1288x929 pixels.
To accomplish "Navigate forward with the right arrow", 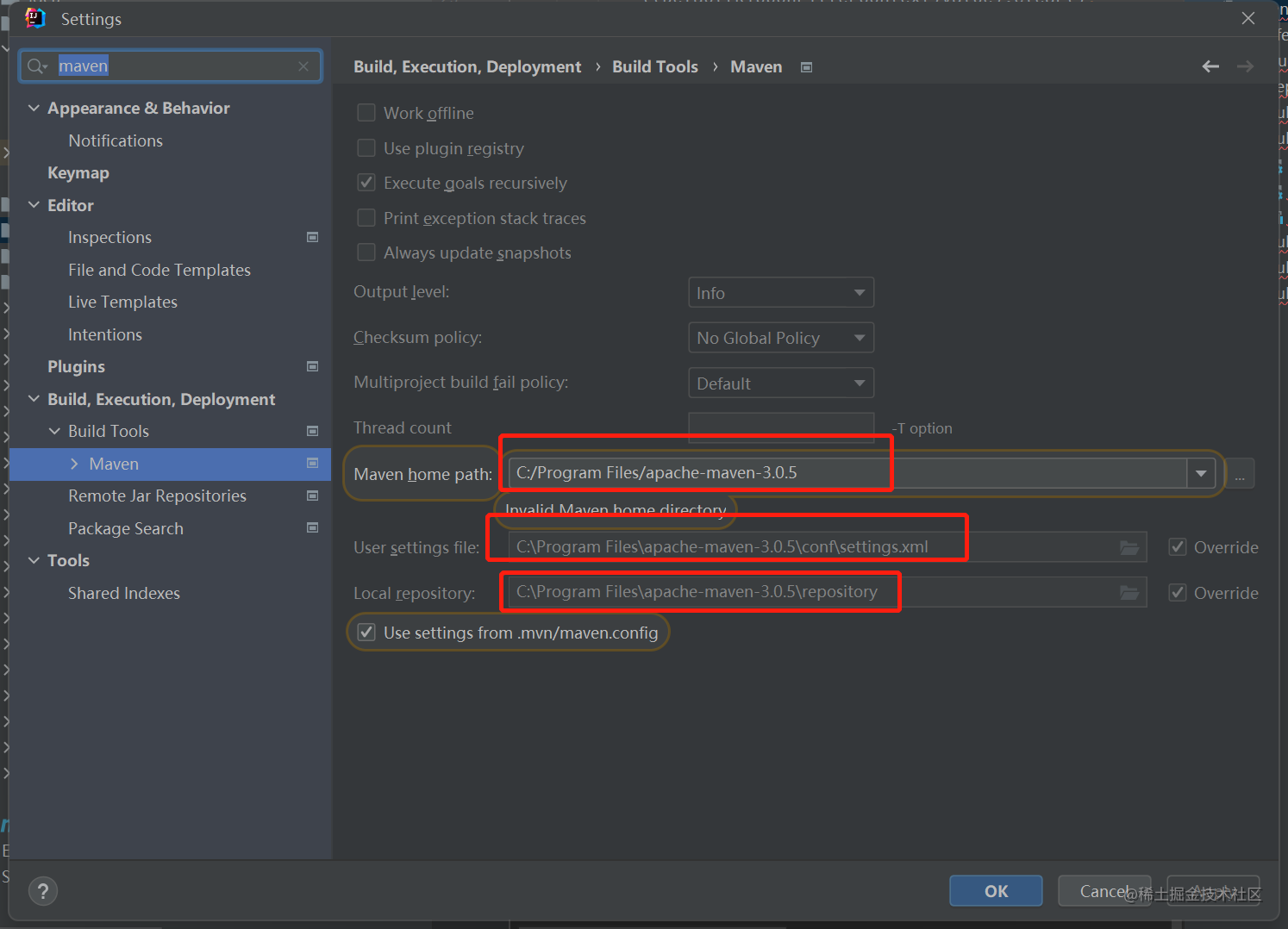I will [x=1245, y=66].
